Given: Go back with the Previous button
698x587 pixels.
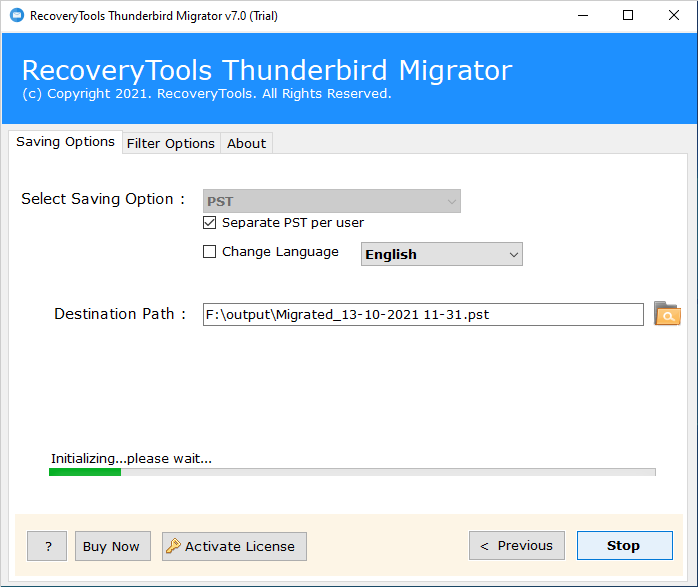Looking at the screenshot, I should pyautogui.click(x=517, y=546).
